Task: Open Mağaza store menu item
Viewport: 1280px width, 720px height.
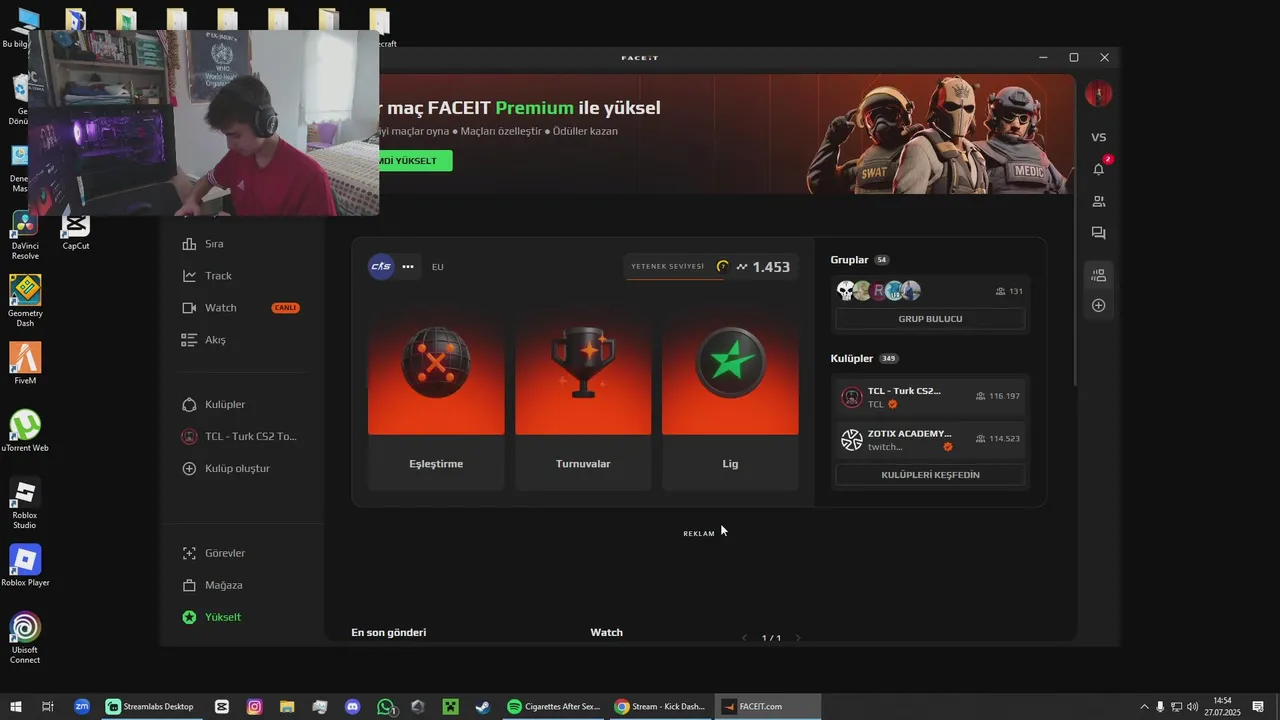Action: 224,585
